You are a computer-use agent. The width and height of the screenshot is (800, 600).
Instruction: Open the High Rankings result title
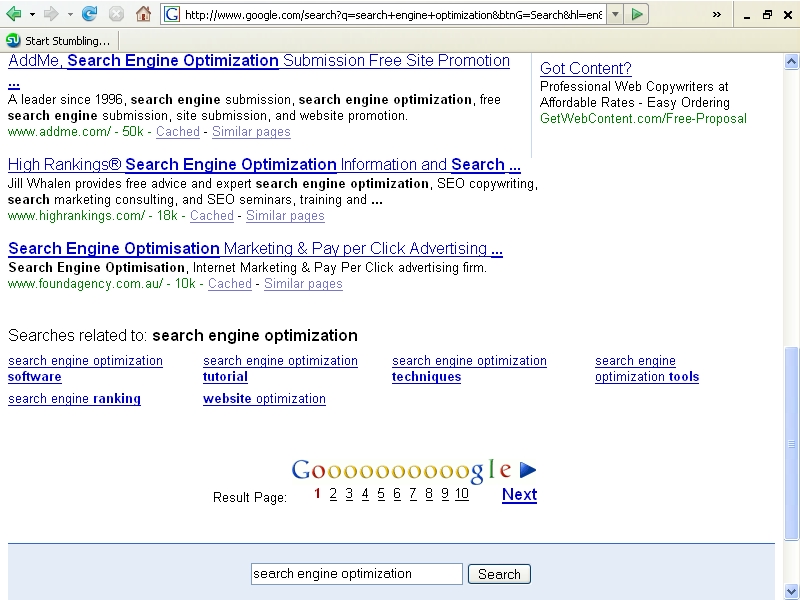[x=264, y=164]
